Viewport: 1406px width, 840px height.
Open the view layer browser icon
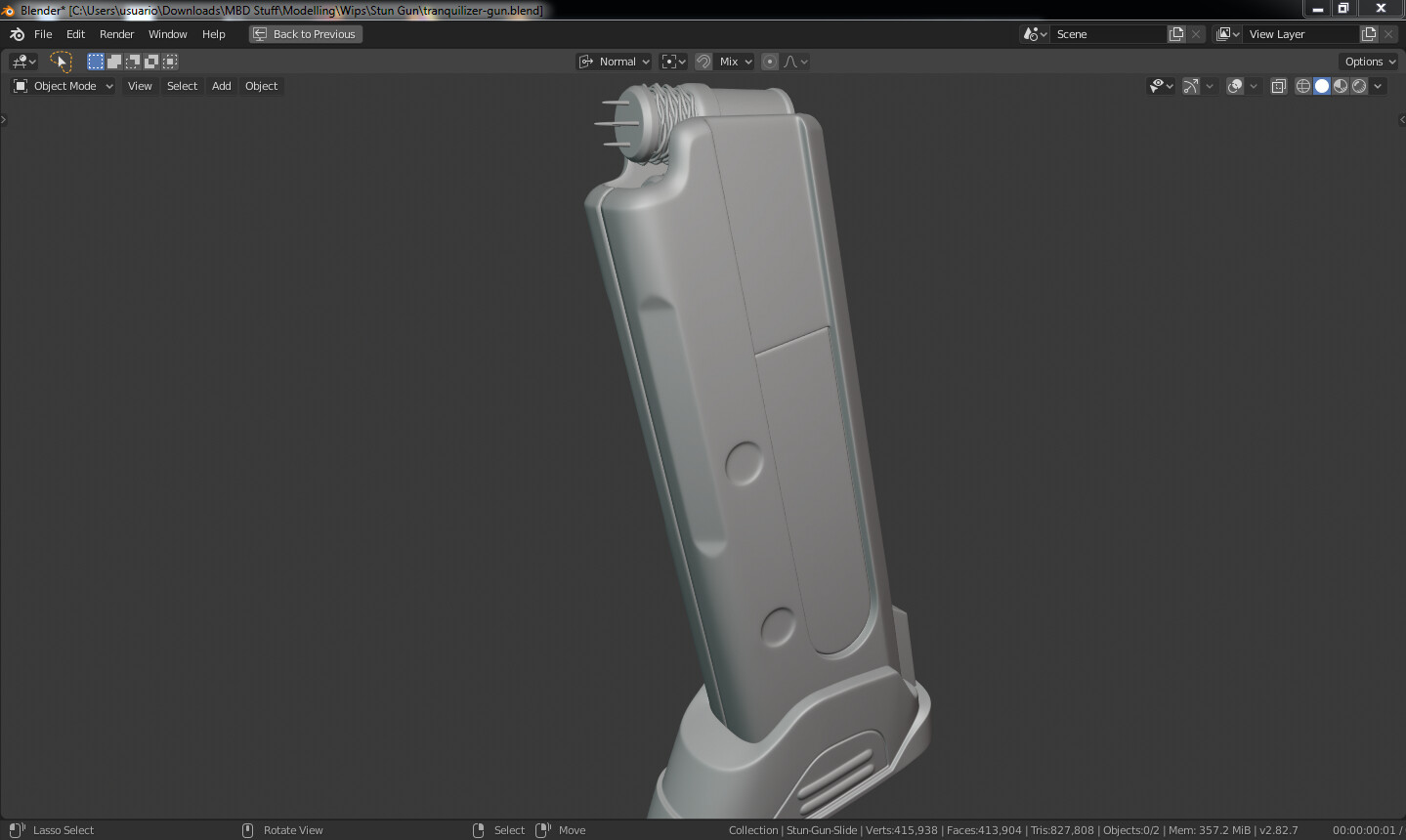click(1227, 34)
